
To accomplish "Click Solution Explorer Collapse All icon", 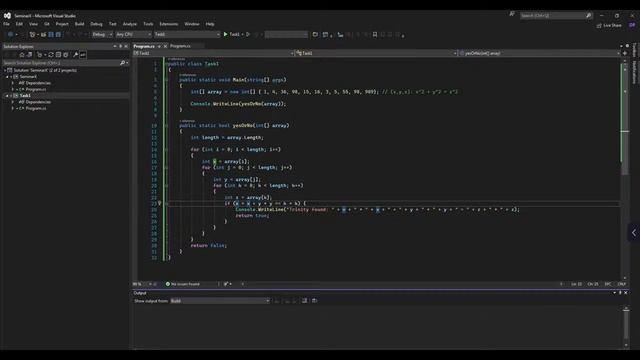I will tap(58, 55).
